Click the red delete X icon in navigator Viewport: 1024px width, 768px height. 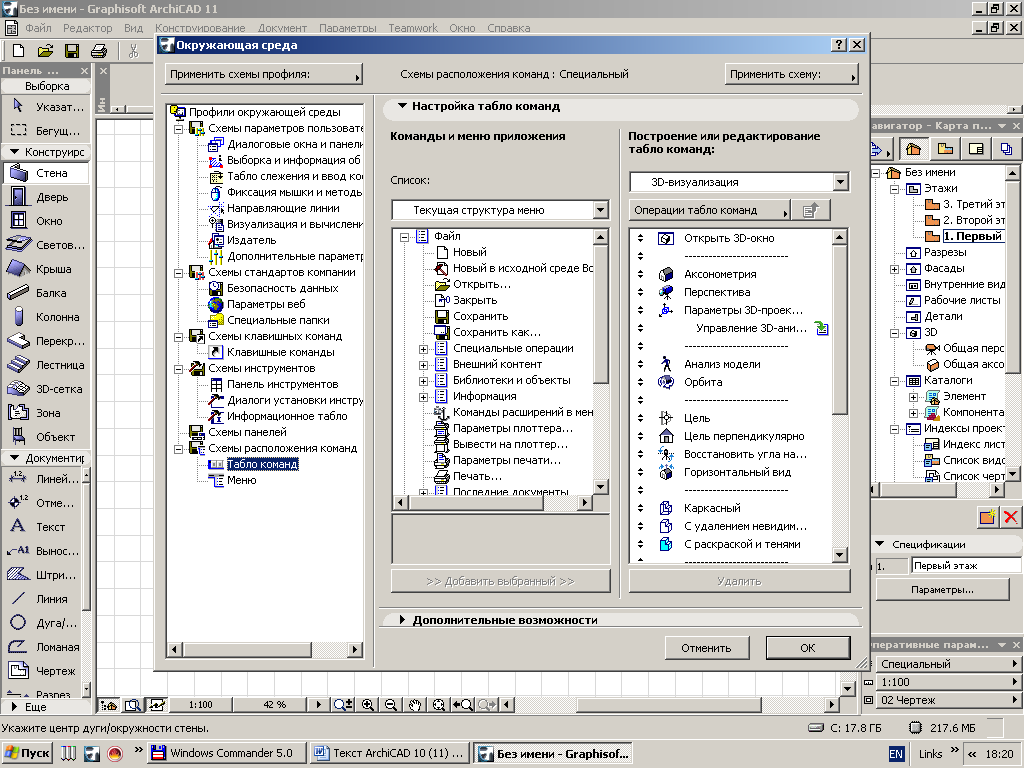pyautogui.click(x=1010, y=517)
